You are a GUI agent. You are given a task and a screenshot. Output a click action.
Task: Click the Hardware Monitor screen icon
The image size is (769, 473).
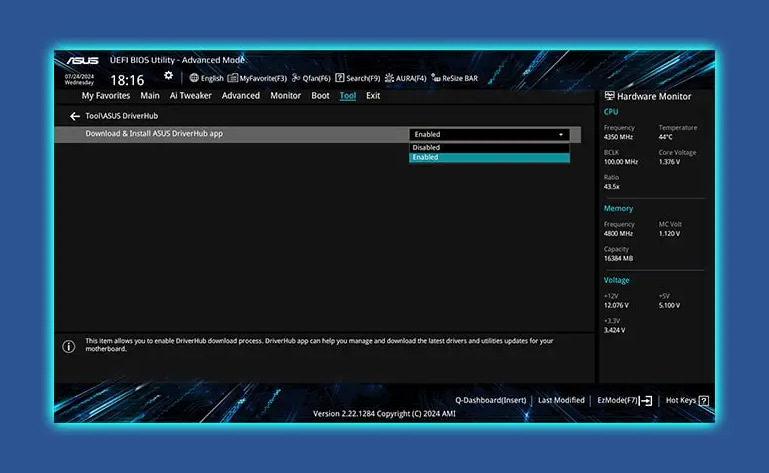[609, 96]
